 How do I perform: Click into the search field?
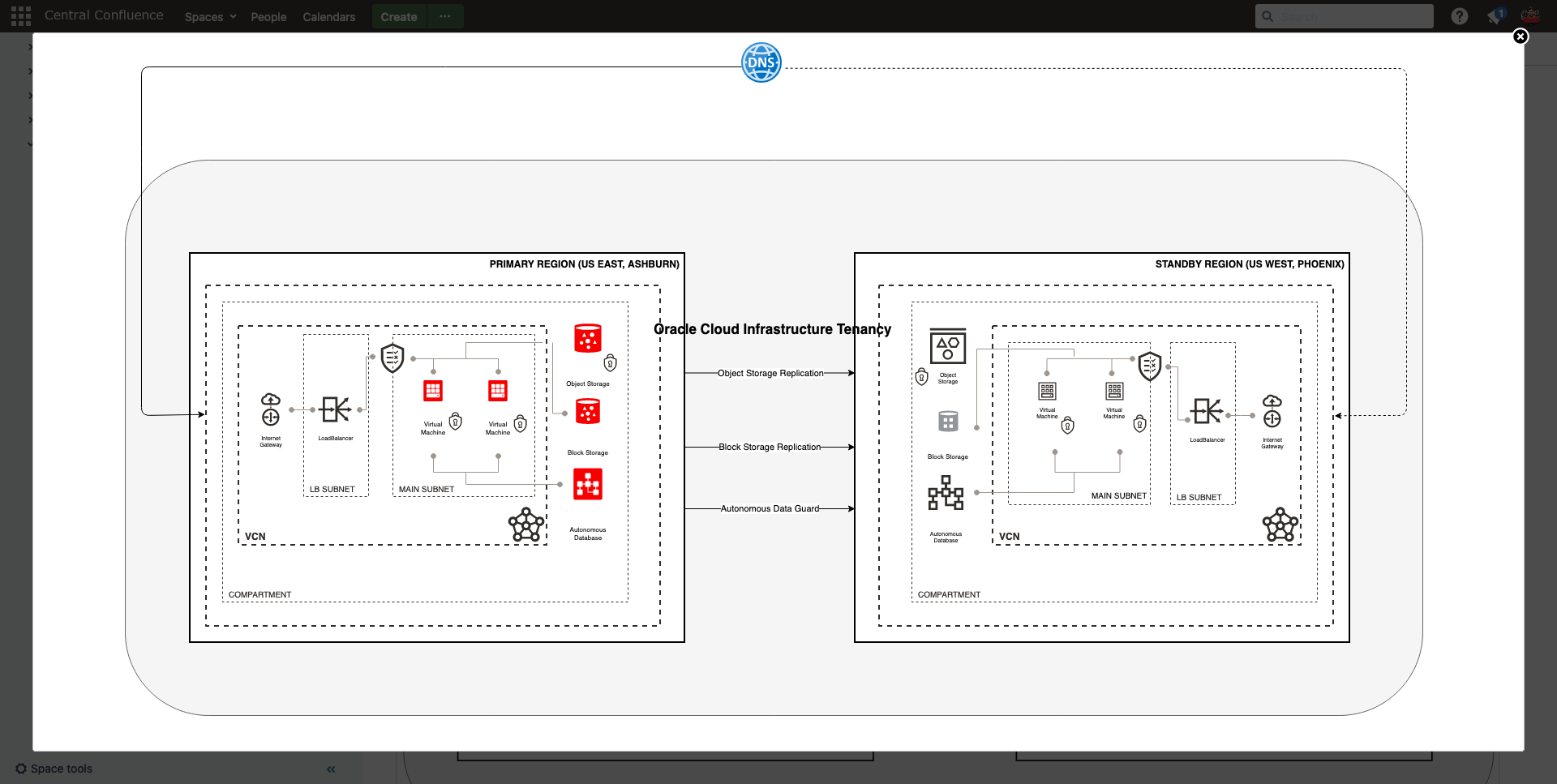pos(1350,16)
